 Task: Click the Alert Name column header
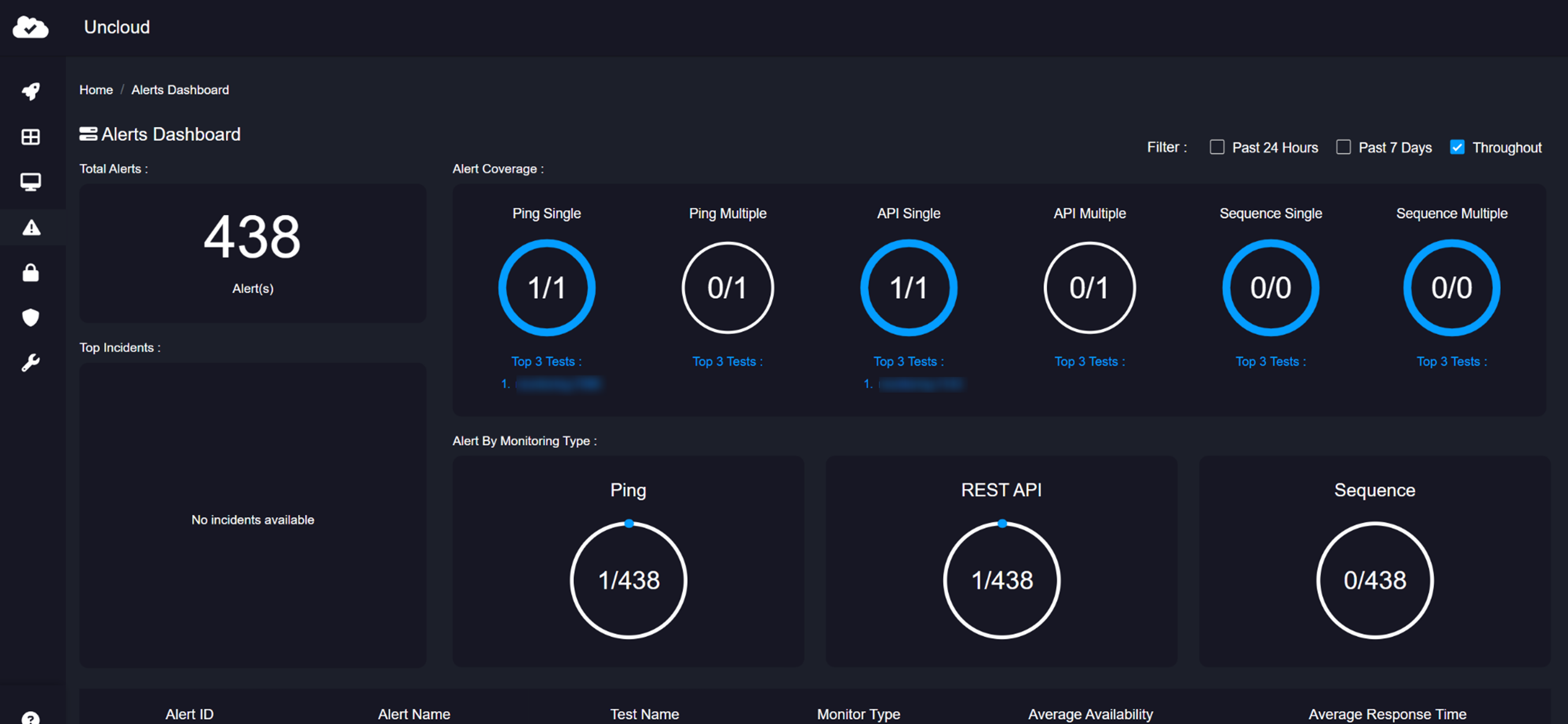click(414, 714)
